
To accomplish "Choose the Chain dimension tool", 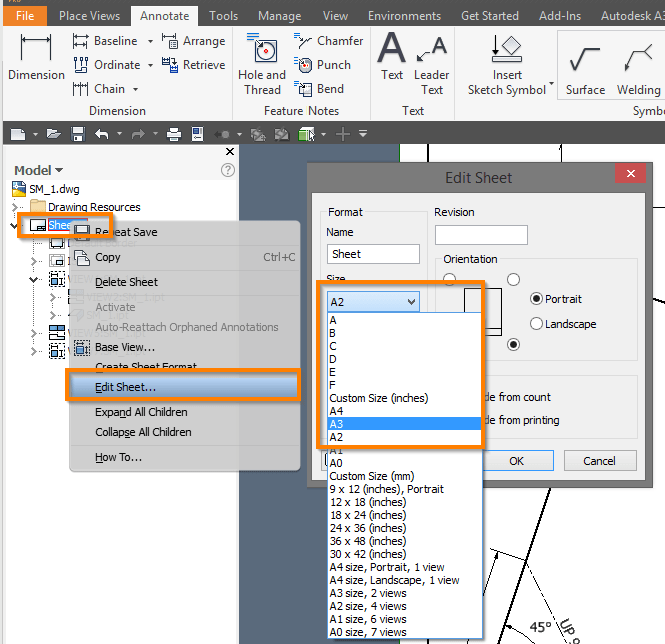I will point(98,89).
